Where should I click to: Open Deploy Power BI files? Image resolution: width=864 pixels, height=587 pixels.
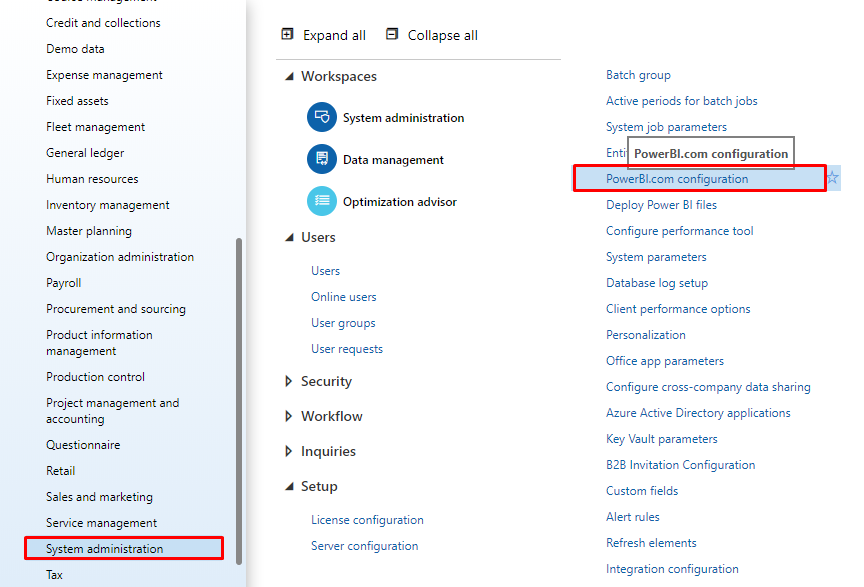[x=661, y=205]
